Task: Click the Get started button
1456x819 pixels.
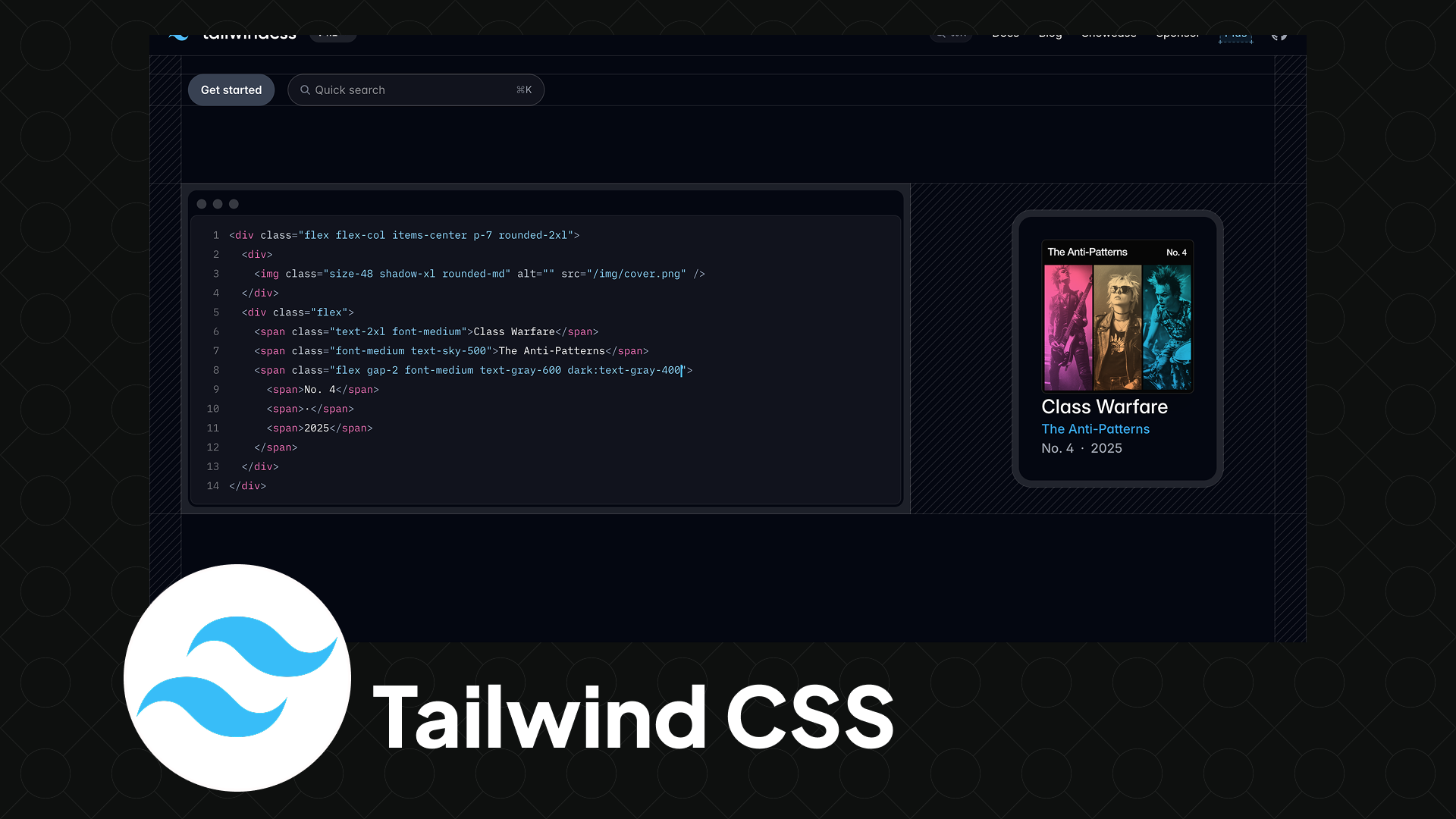Action: tap(231, 90)
